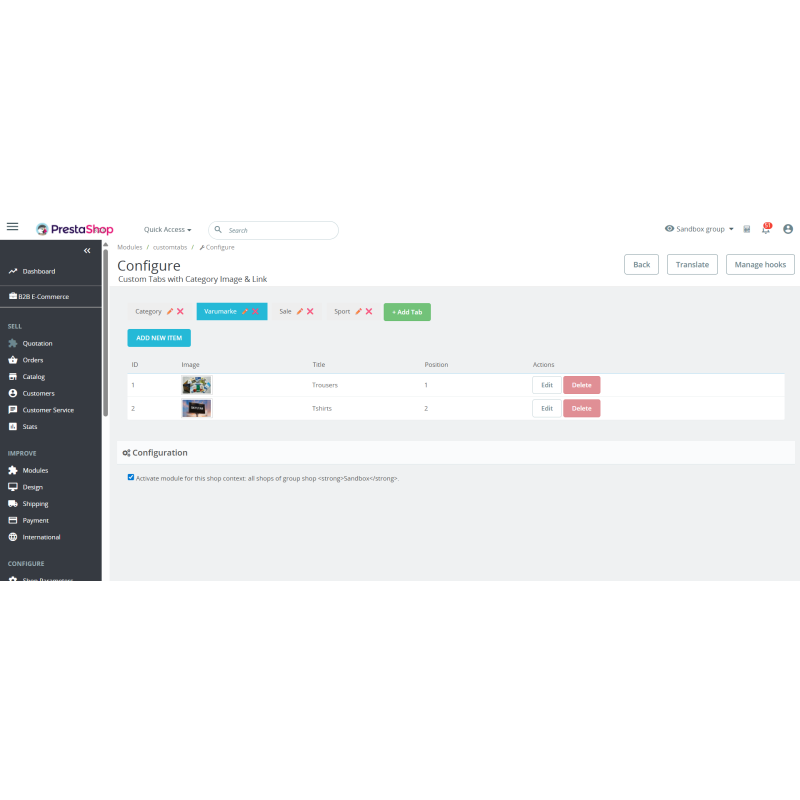The image size is (800, 800).
Task: Click the Title column header
Action: 319,365
